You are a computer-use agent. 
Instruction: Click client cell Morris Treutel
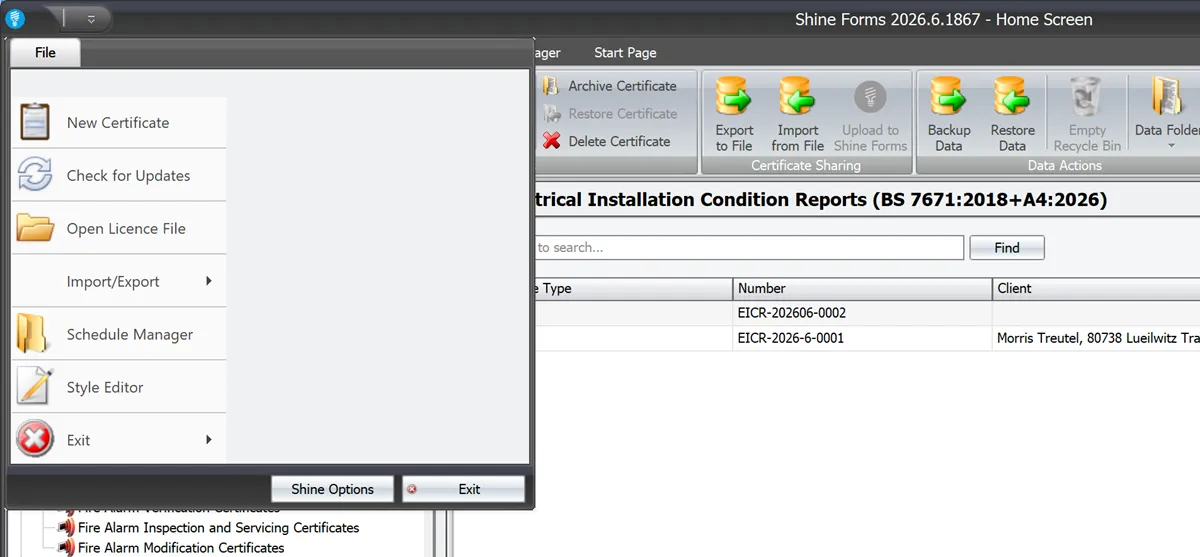click(1098, 338)
